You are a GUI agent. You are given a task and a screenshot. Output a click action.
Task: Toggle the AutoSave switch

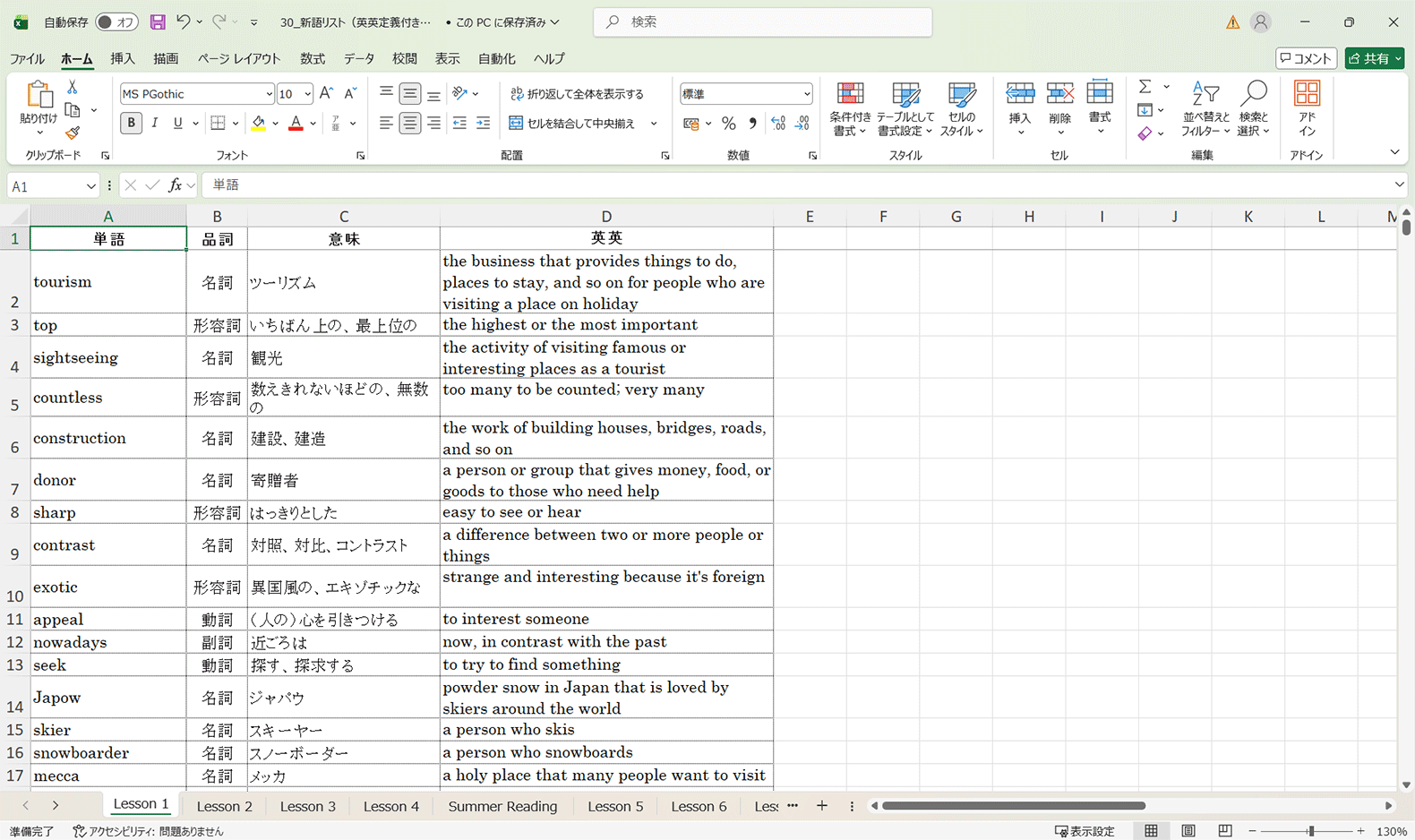(x=116, y=22)
